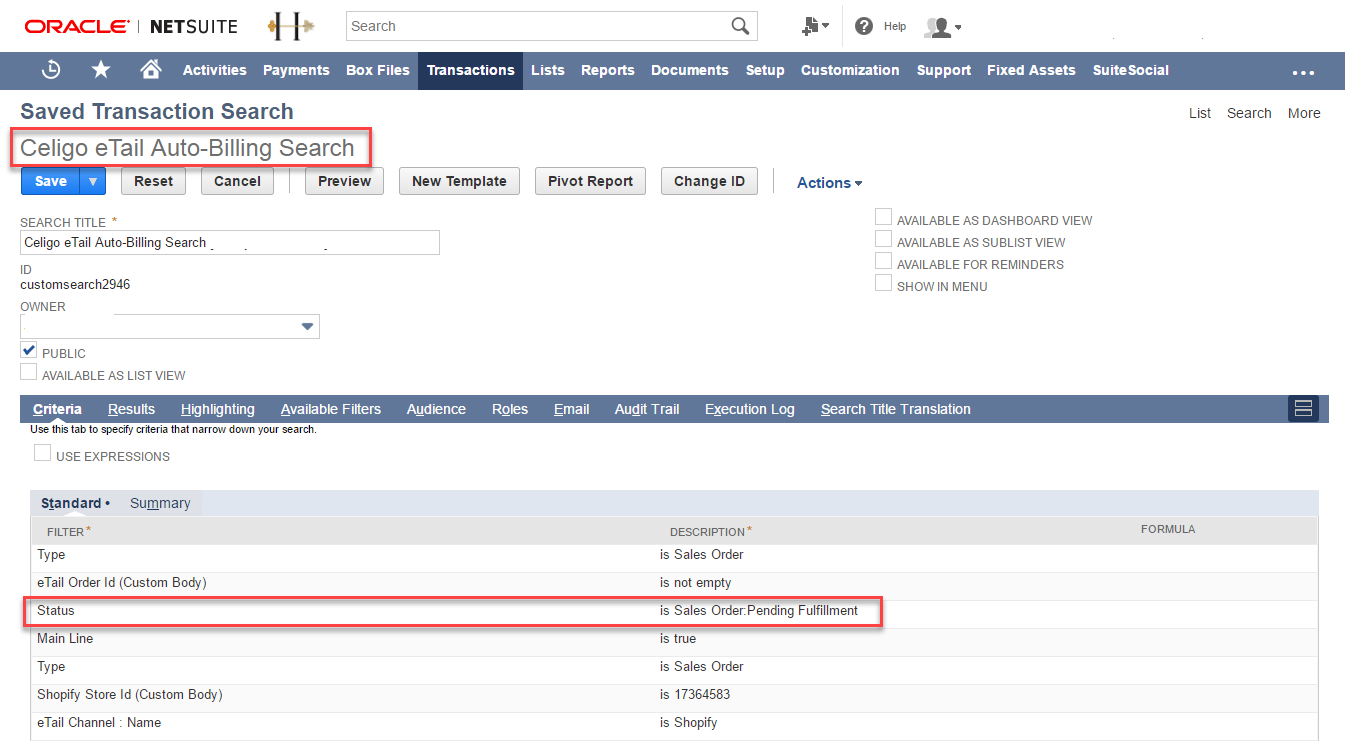The image size is (1345, 741).
Task: Click the New Template button
Action: click(x=460, y=181)
